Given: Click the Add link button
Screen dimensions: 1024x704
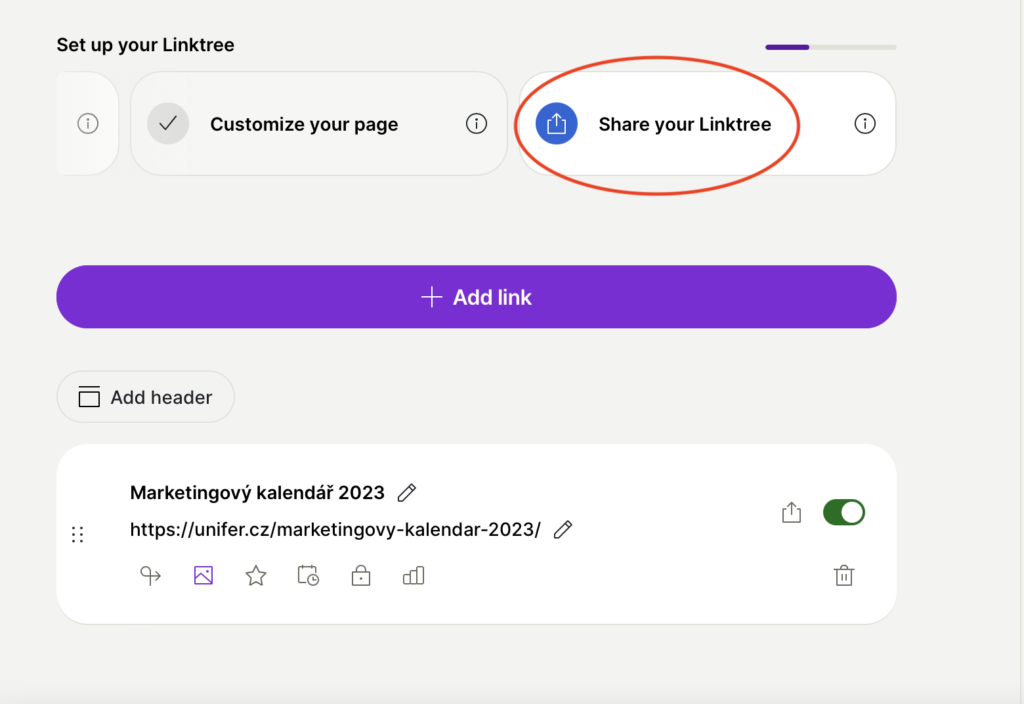Looking at the screenshot, I should click(476, 297).
